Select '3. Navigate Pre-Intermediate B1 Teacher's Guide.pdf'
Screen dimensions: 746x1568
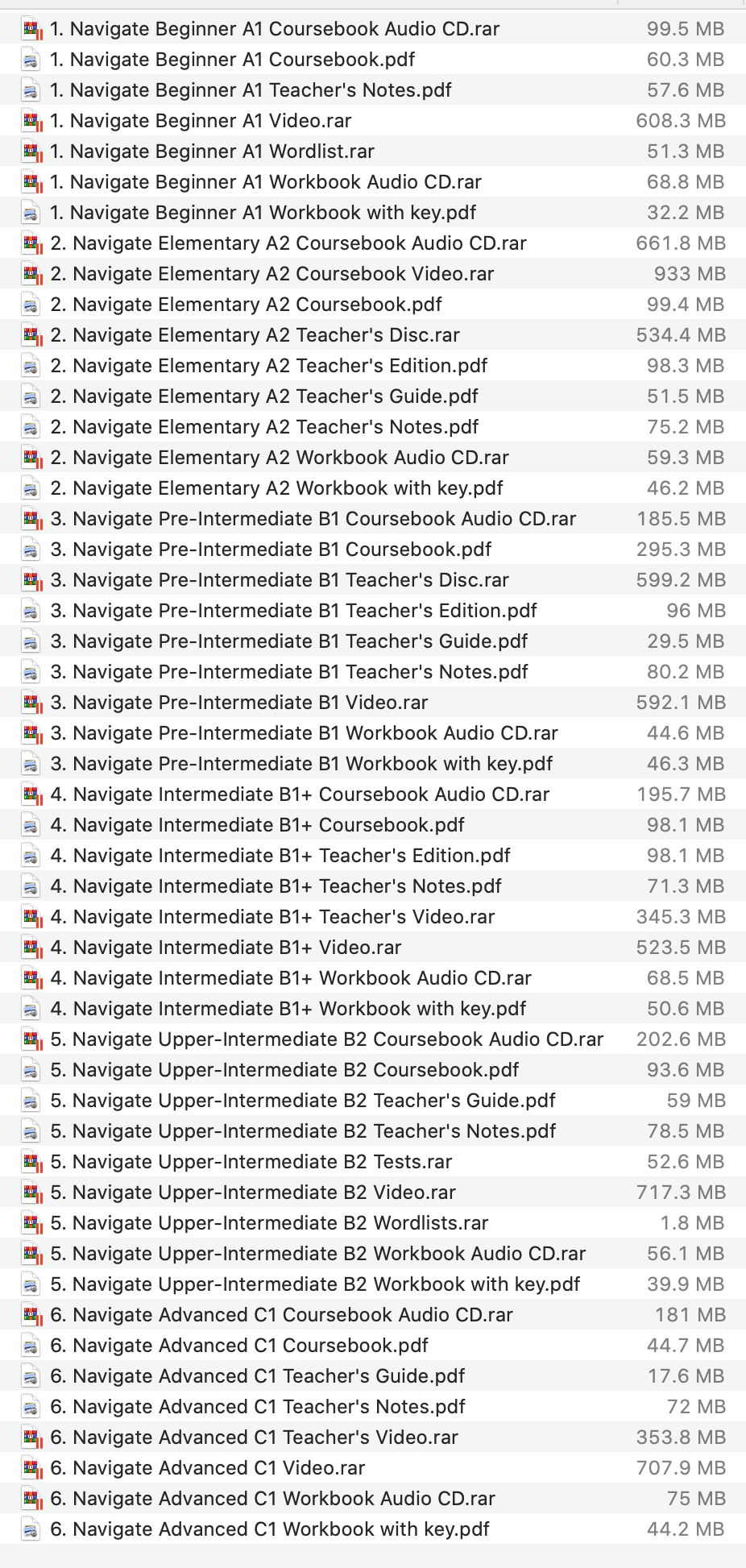pos(289,641)
